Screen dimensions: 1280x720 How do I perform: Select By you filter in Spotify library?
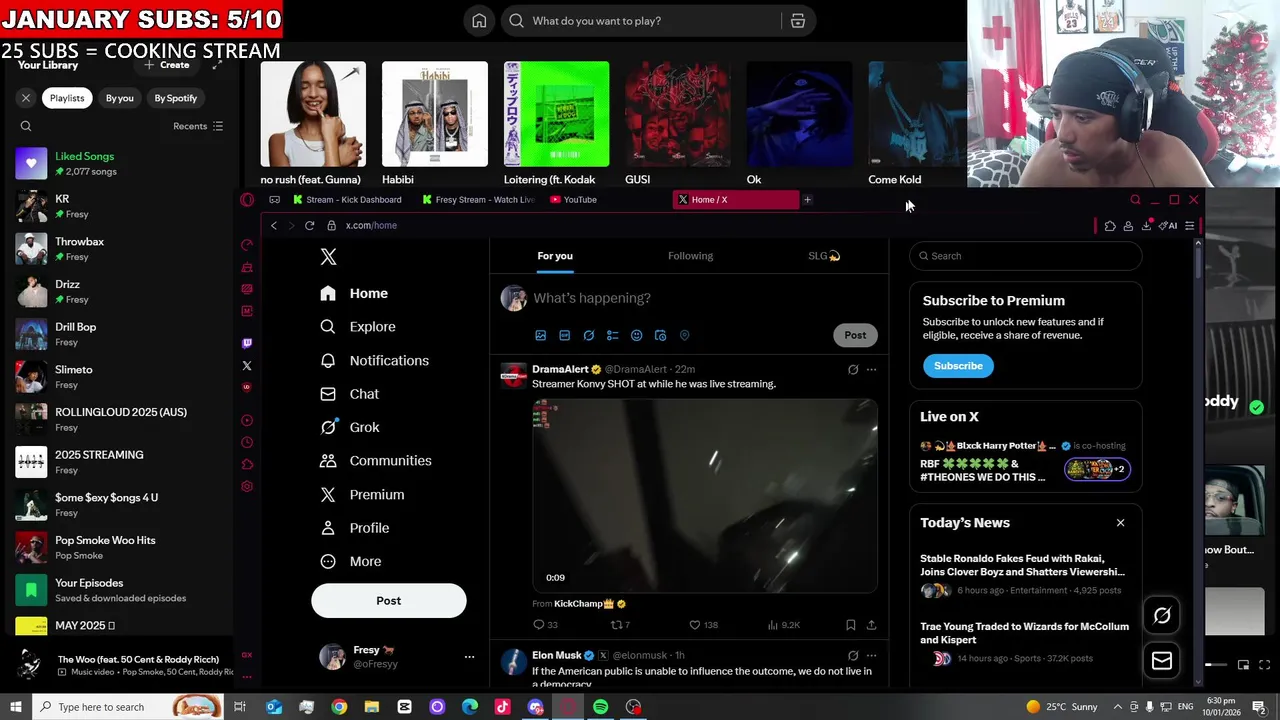[x=120, y=98]
